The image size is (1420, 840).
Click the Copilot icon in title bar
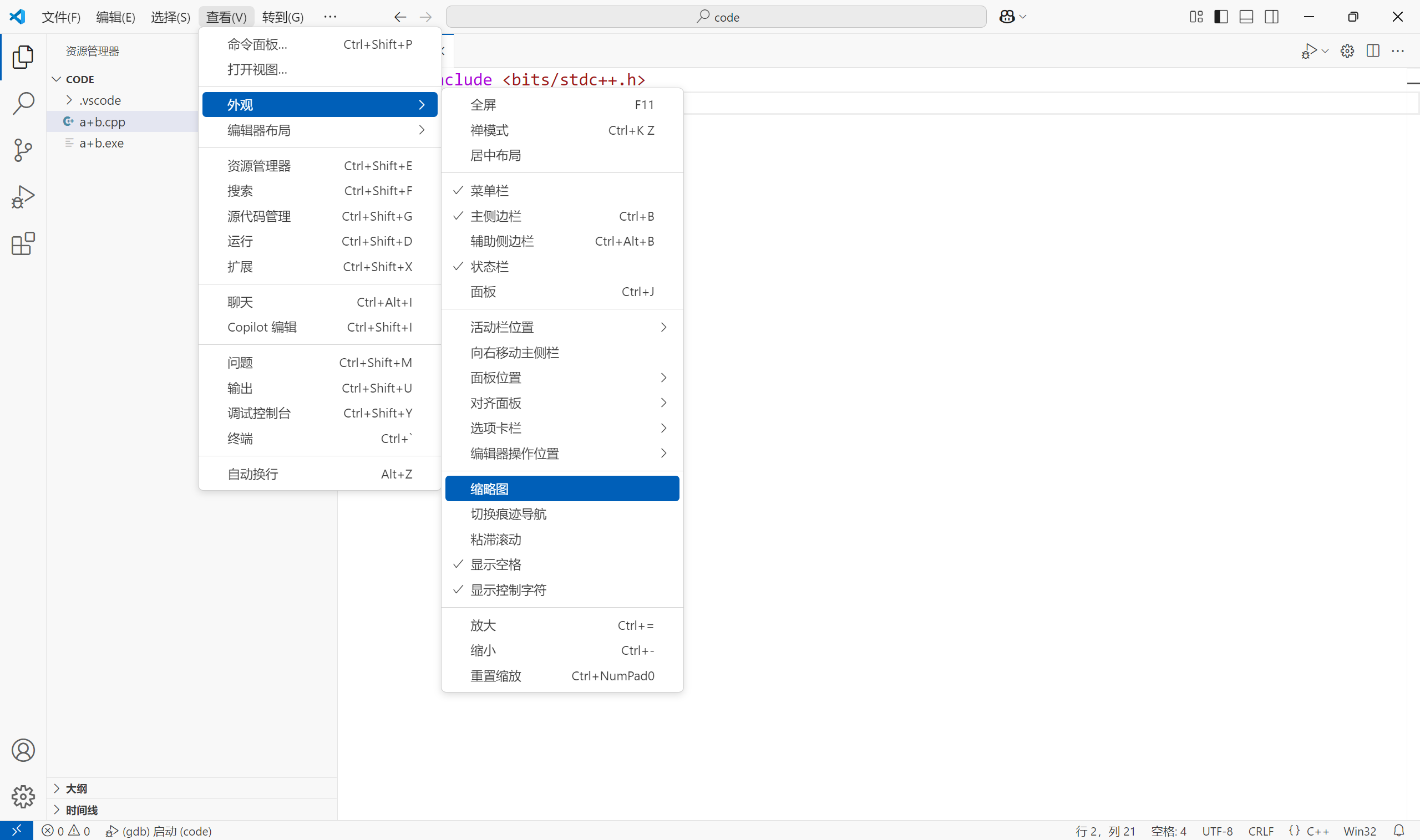coord(1007,17)
